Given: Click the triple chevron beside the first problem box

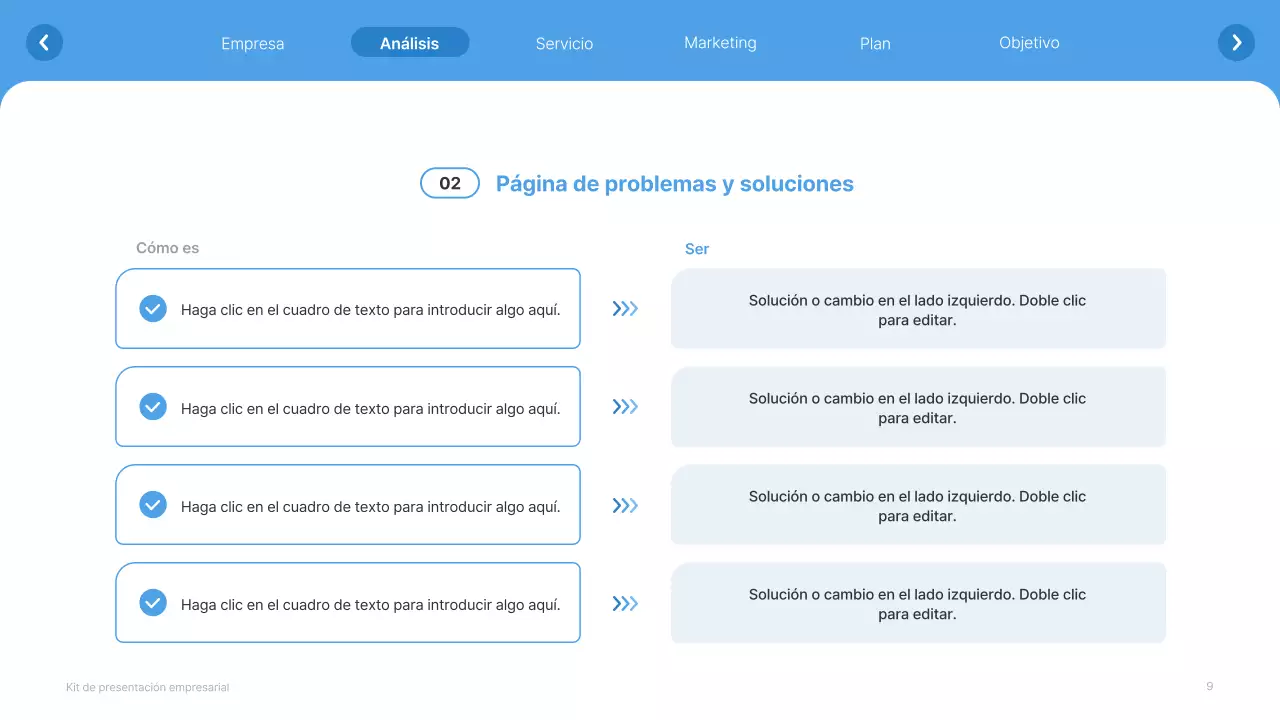Looking at the screenshot, I should (x=625, y=308).
